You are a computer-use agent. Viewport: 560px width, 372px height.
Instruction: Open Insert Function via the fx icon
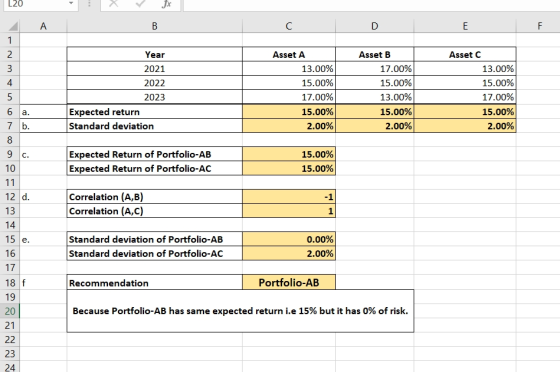coord(166,4)
